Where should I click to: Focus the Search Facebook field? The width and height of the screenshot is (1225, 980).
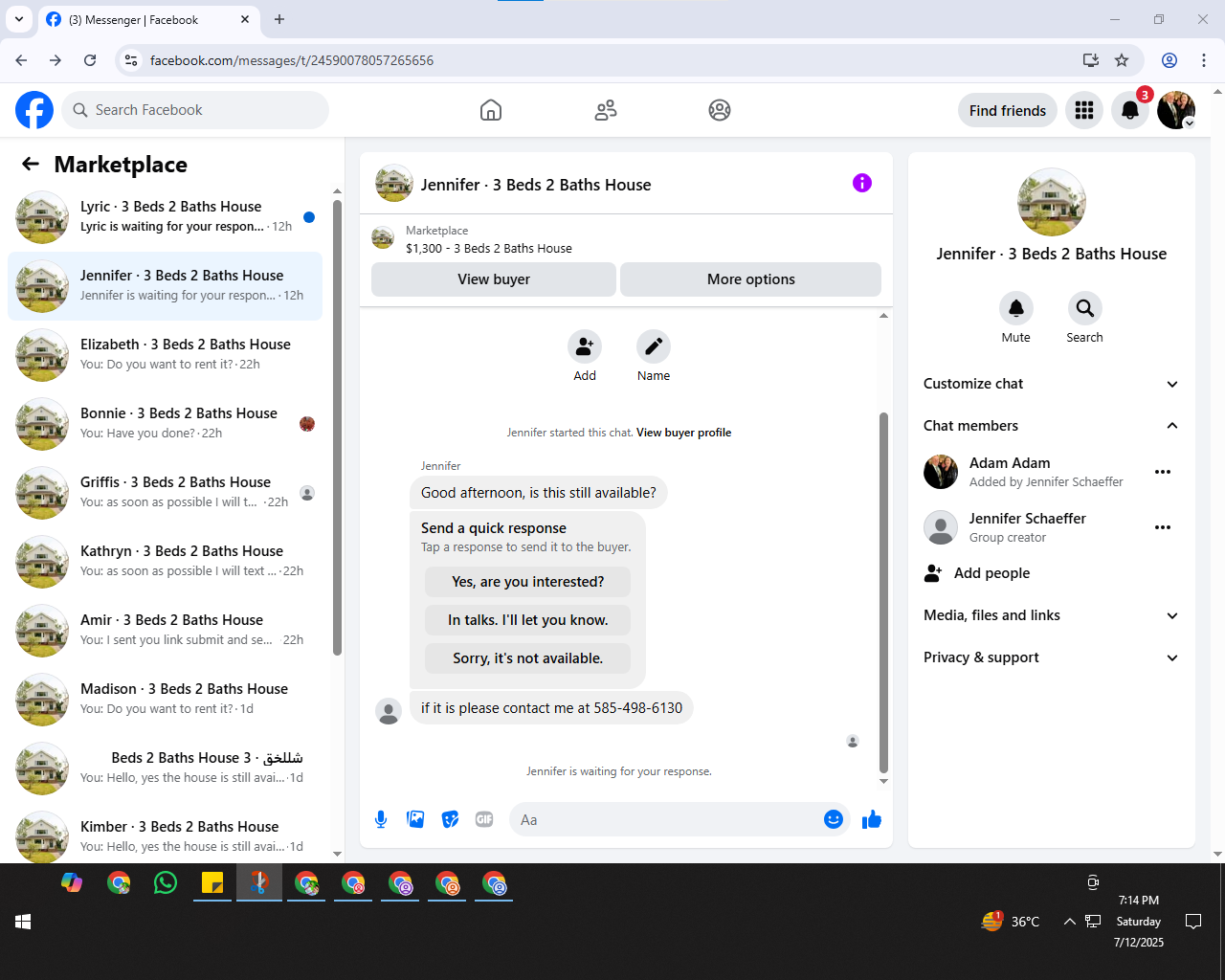click(195, 110)
